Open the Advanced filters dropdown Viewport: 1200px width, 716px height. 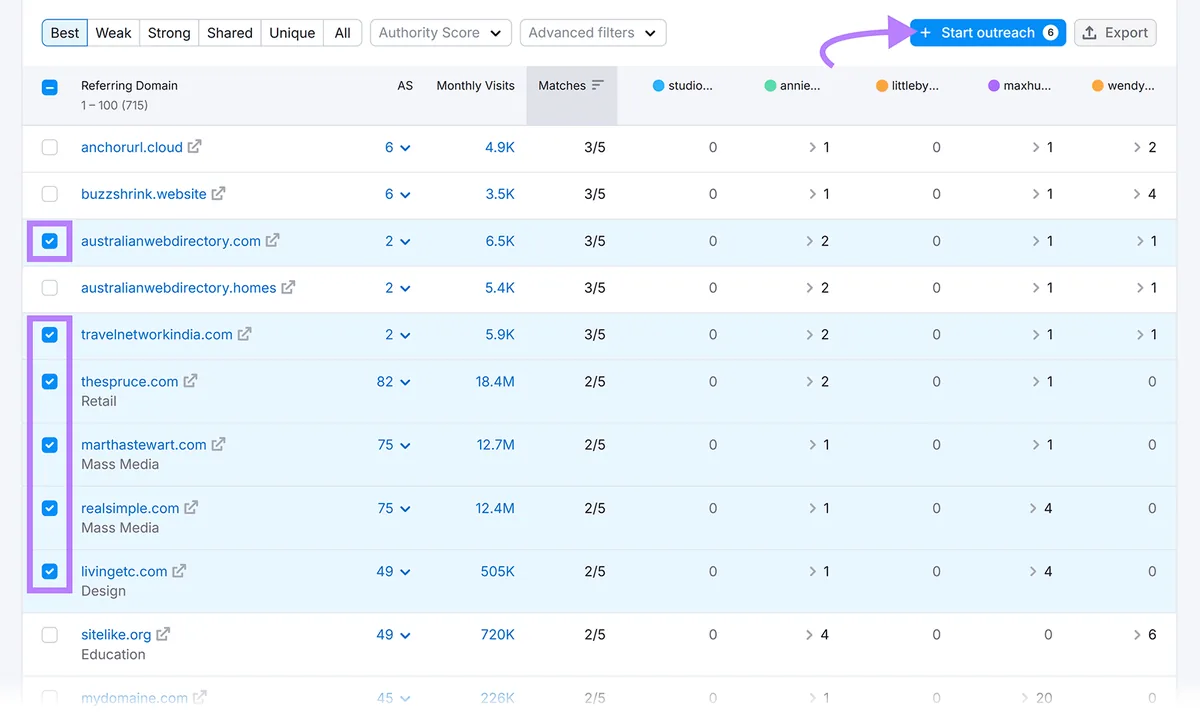tap(593, 33)
